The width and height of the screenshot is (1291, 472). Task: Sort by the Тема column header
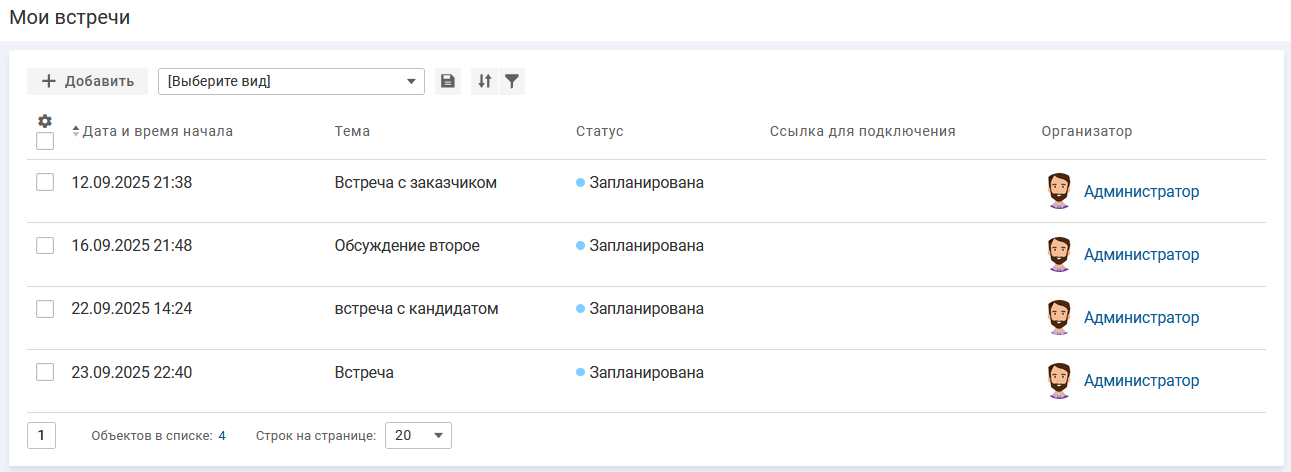(352, 132)
